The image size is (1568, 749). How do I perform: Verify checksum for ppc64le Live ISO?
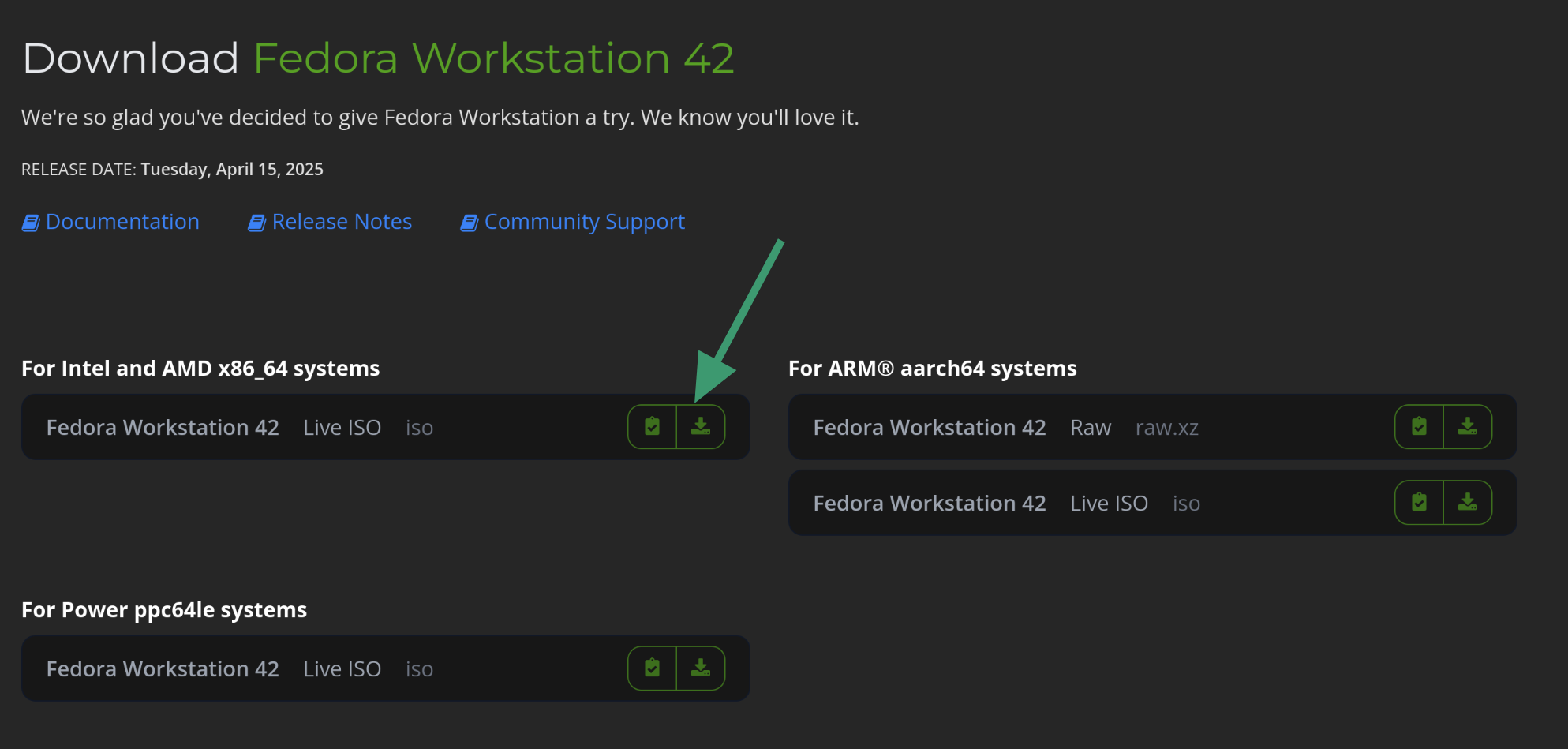652,668
